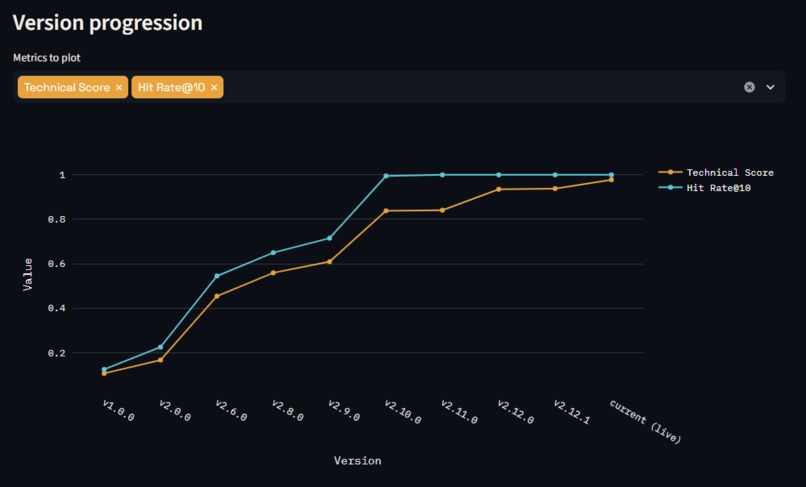Image resolution: width=806 pixels, height=487 pixels.
Task: Click the current (live) axis label
Action: (646, 421)
